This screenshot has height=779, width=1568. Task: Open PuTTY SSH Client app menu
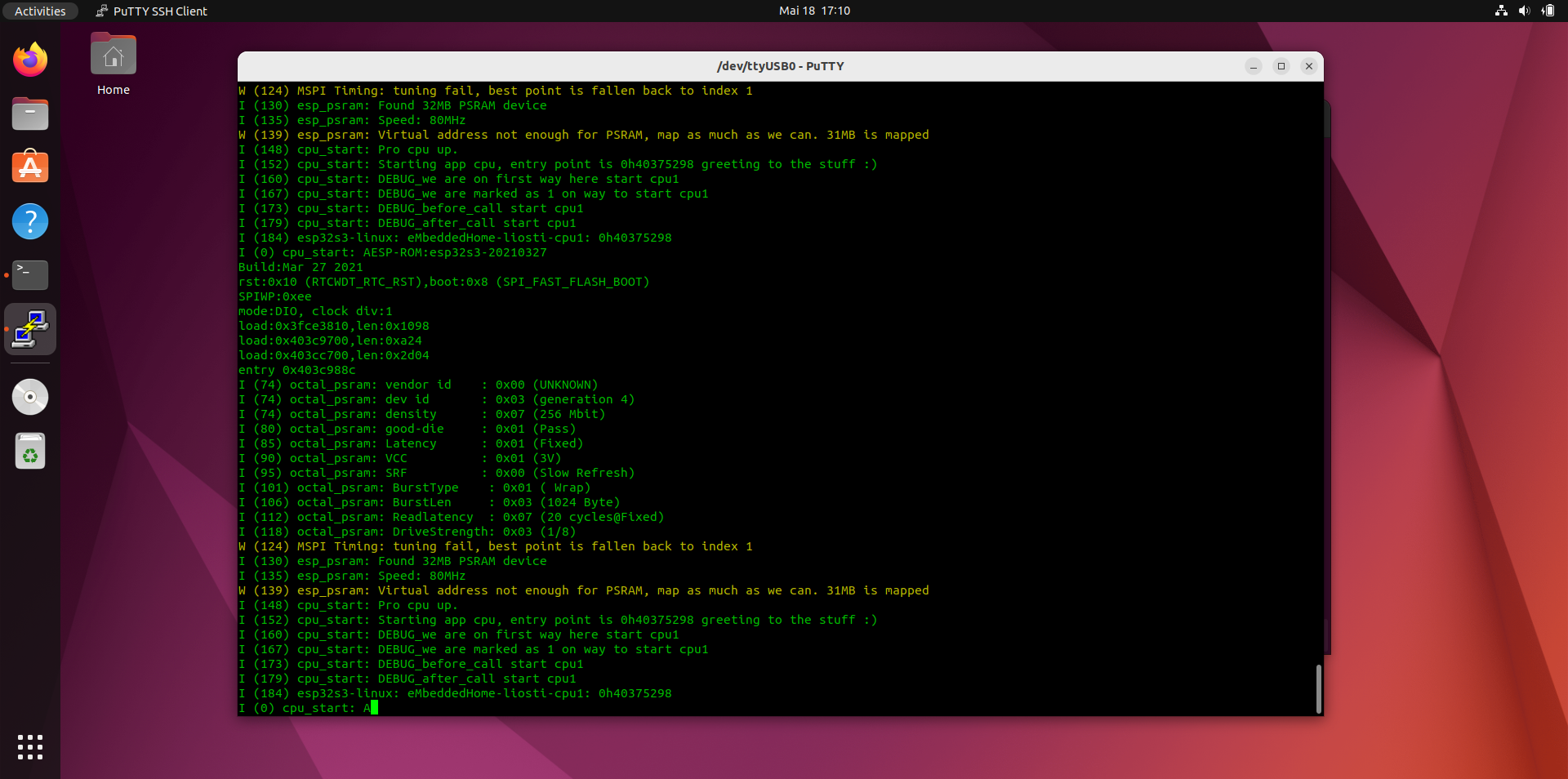click(151, 11)
